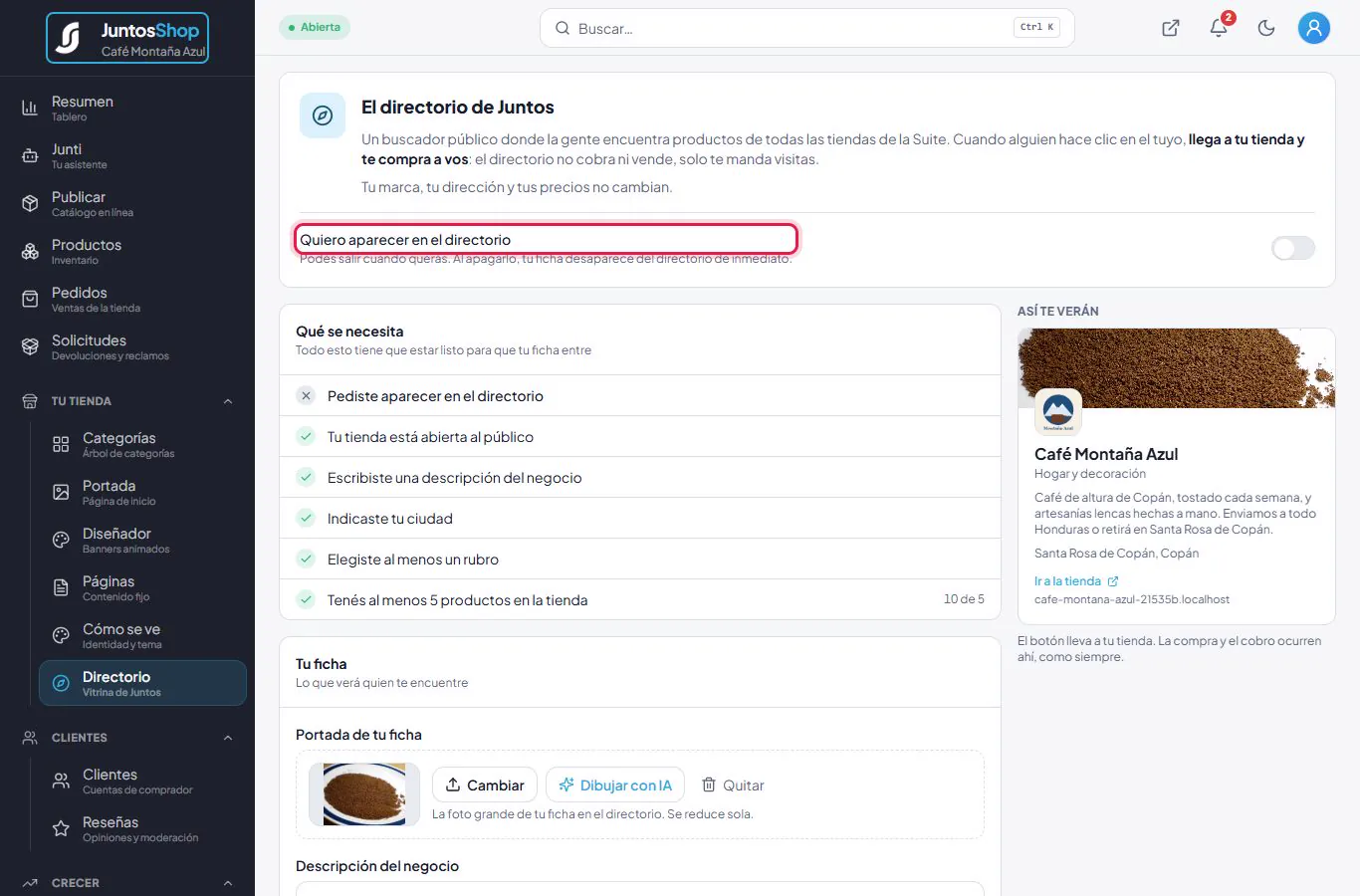Click Cambiar cover photo button
Viewport: 1360px width, 896px height.
[485, 784]
